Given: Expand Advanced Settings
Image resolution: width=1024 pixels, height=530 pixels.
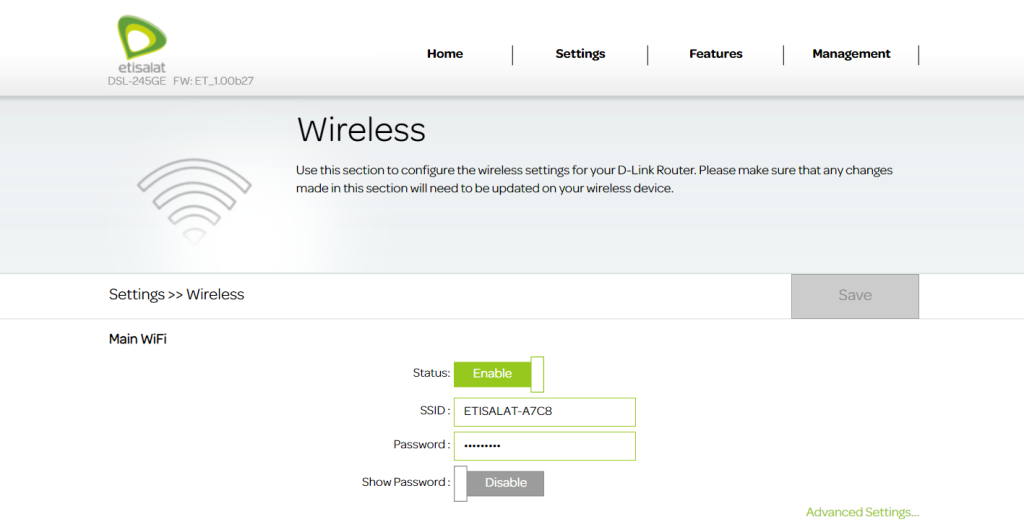Looking at the screenshot, I should point(862,513).
